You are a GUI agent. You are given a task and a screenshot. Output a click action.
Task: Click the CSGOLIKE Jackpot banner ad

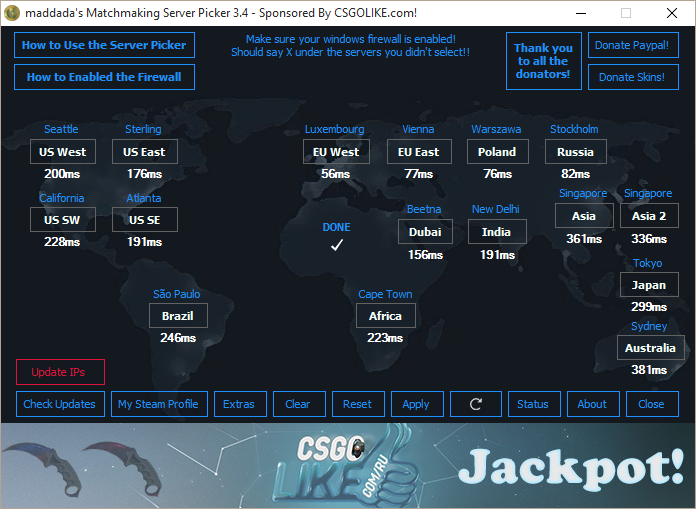coord(348,466)
